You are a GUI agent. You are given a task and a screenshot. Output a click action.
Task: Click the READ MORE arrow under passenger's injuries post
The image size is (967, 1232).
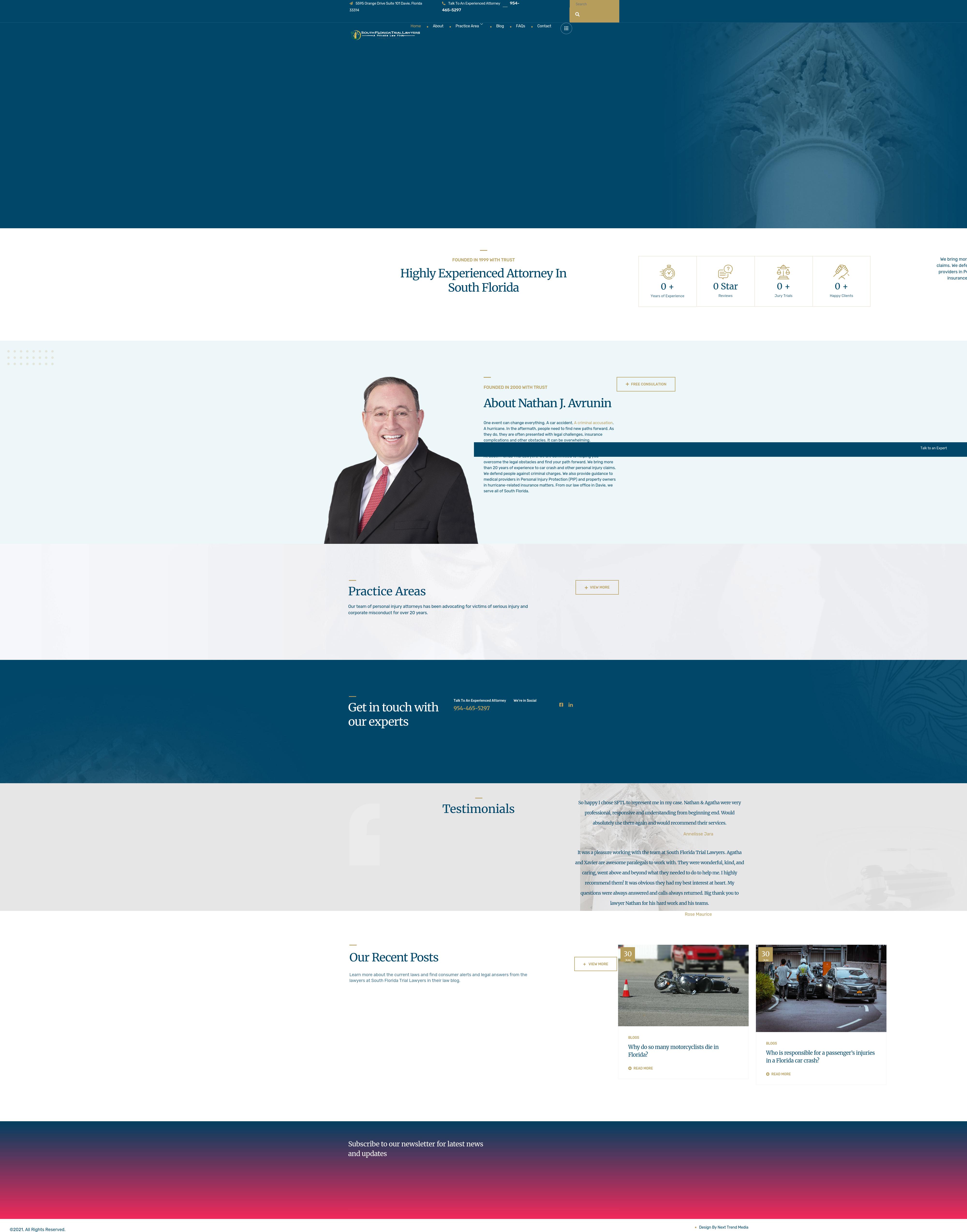(x=768, y=1074)
